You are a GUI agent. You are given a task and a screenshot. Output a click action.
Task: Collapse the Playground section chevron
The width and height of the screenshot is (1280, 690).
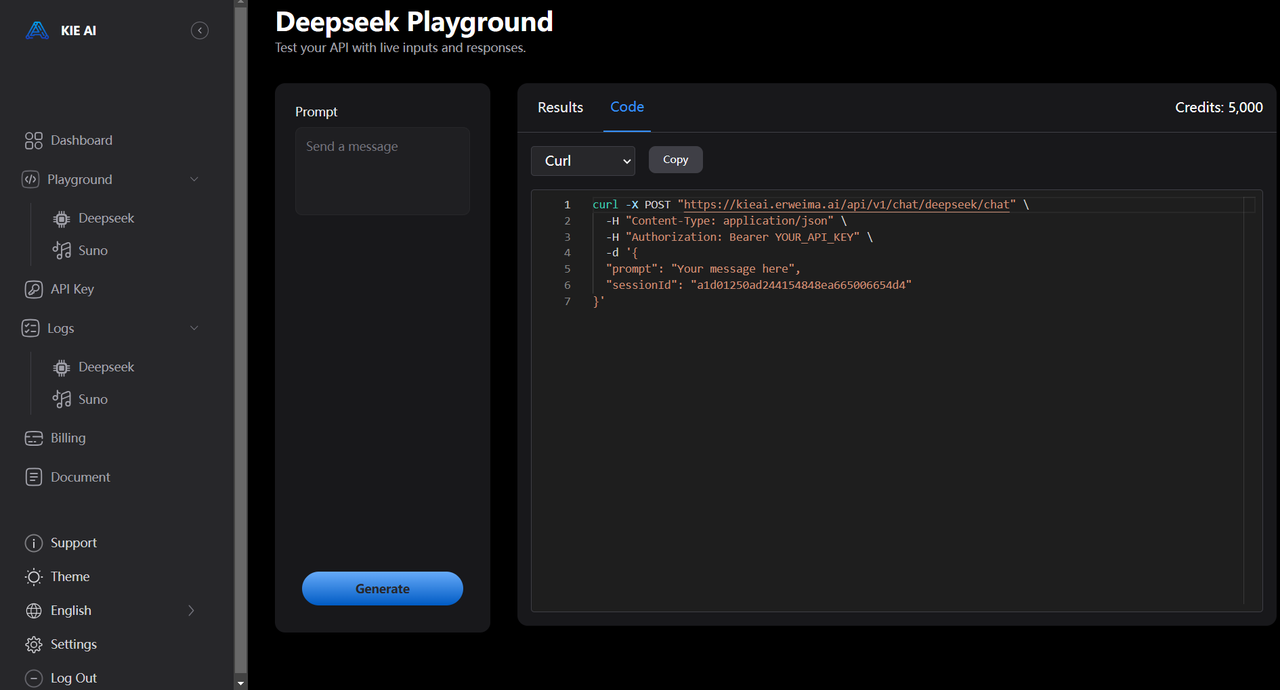click(194, 180)
